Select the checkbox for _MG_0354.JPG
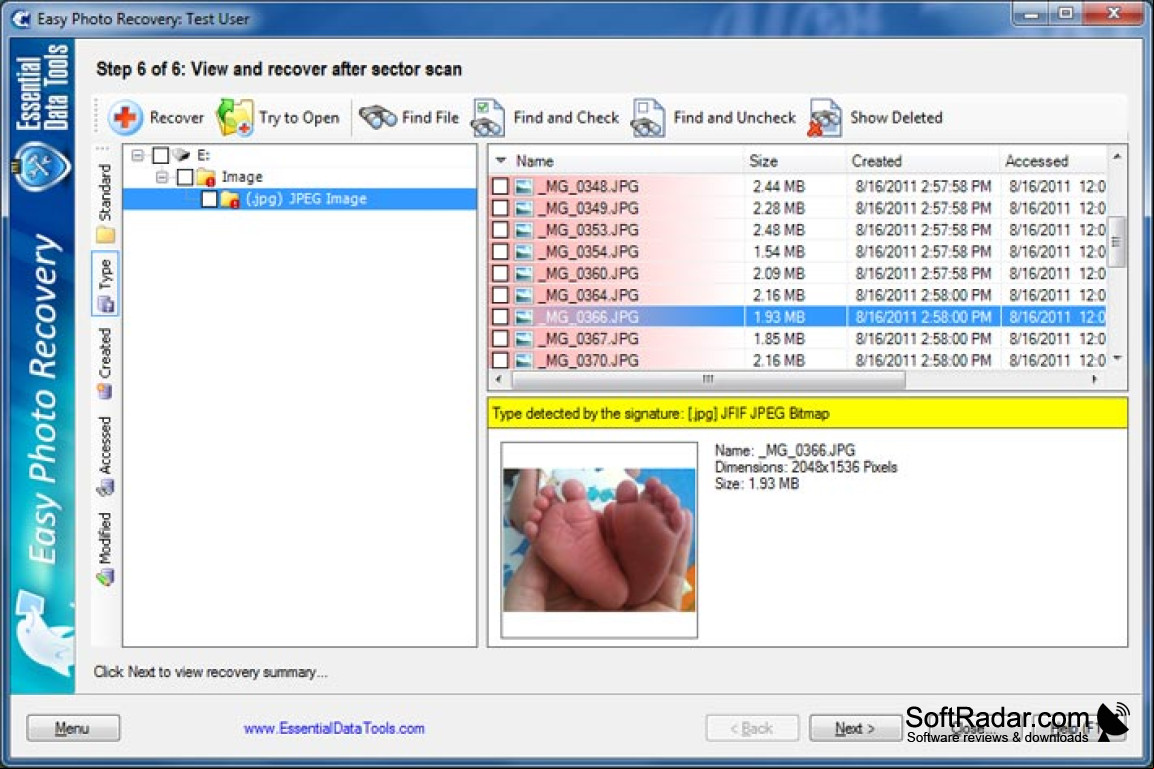Screen dimensions: 1154x769 point(500,252)
